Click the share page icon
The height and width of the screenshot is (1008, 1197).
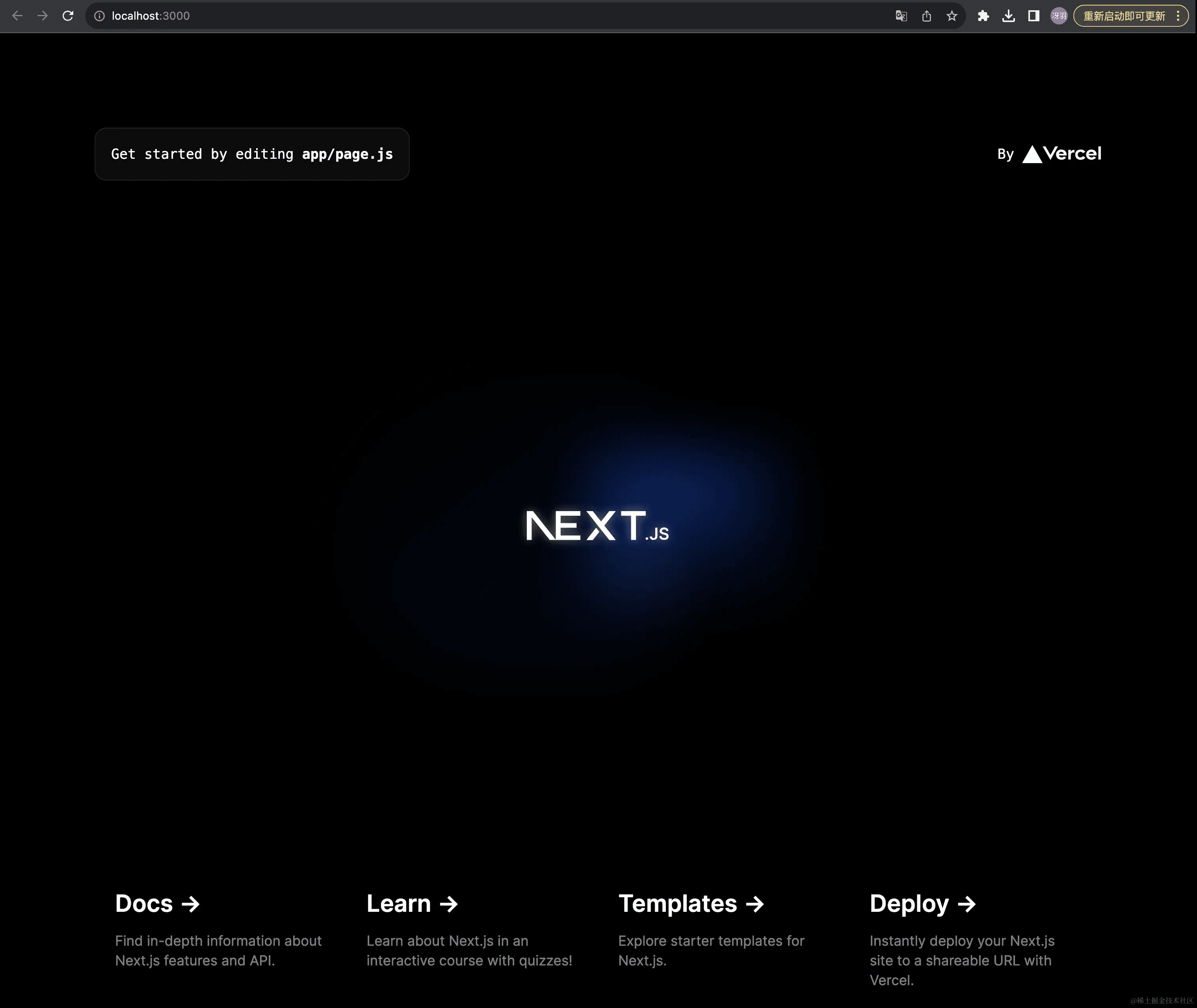click(x=926, y=16)
